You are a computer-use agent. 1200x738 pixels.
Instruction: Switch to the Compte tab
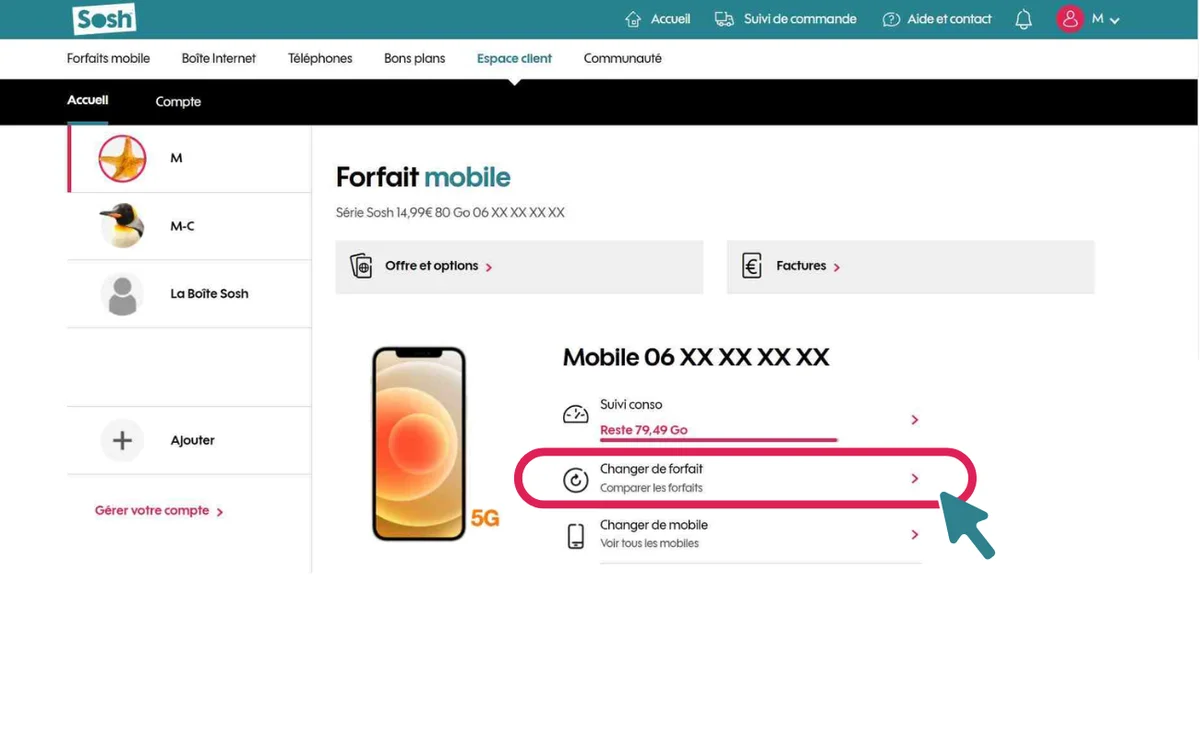pyautogui.click(x=178, y=101)
